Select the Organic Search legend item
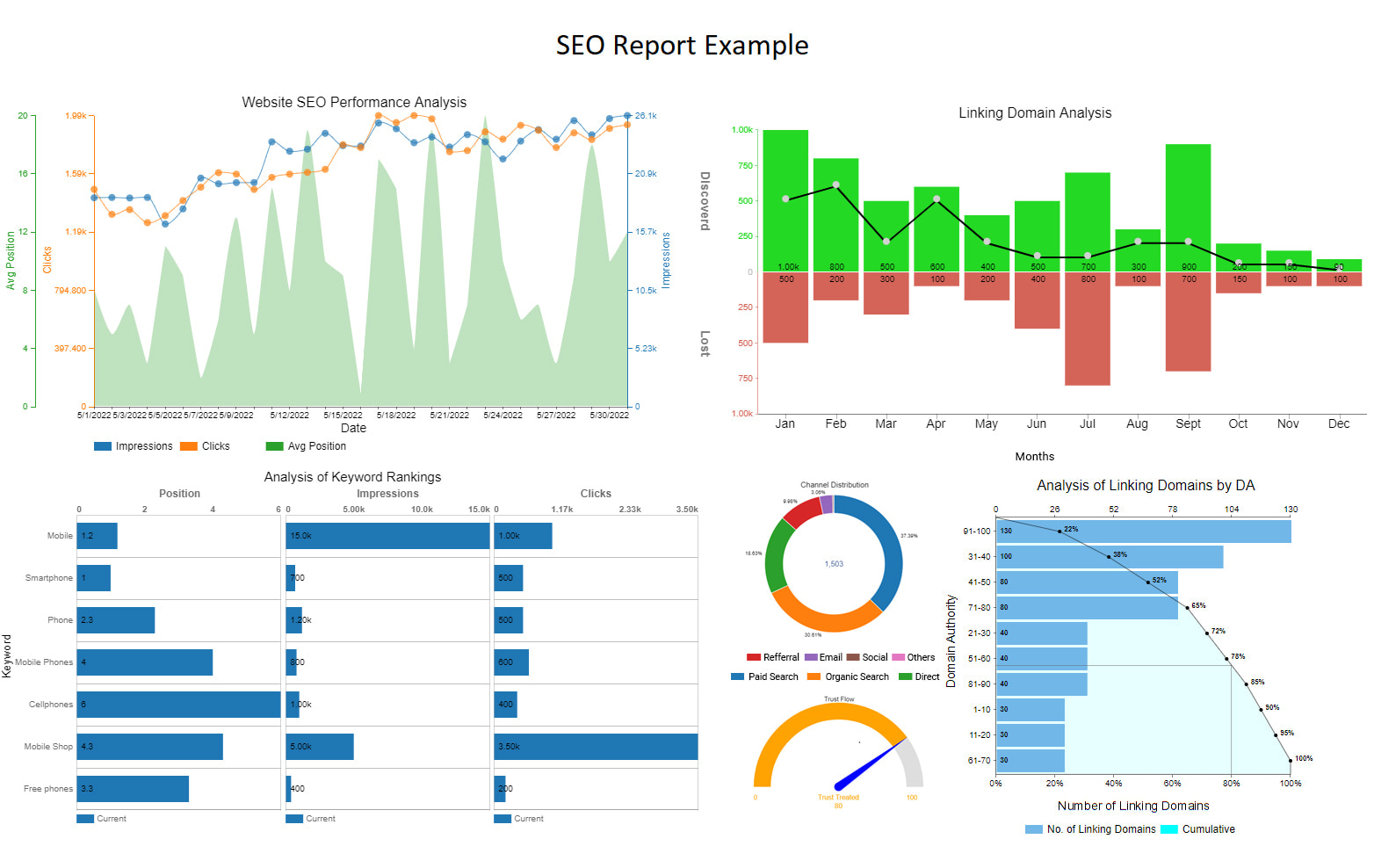Viewport: 1374px width, 868px height. point(848,677)
